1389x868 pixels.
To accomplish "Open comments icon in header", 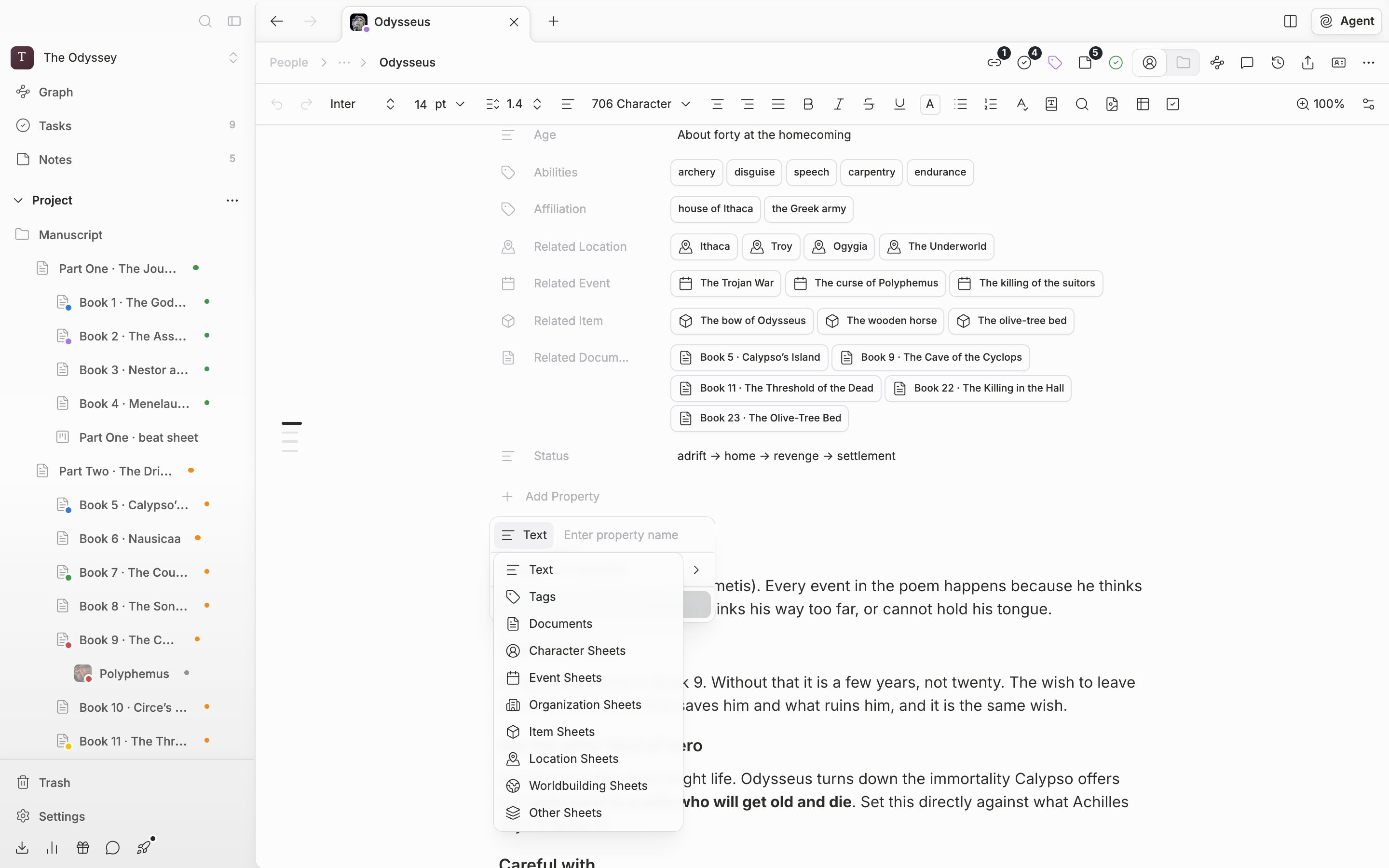I will pyautogui.click(x=1247, y=63).
